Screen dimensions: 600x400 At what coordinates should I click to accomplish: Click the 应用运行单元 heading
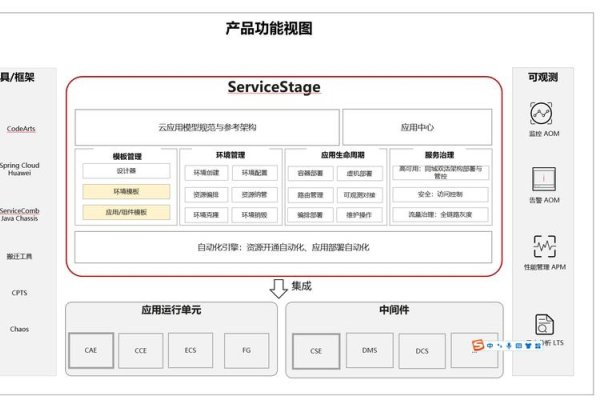point(171,310)
